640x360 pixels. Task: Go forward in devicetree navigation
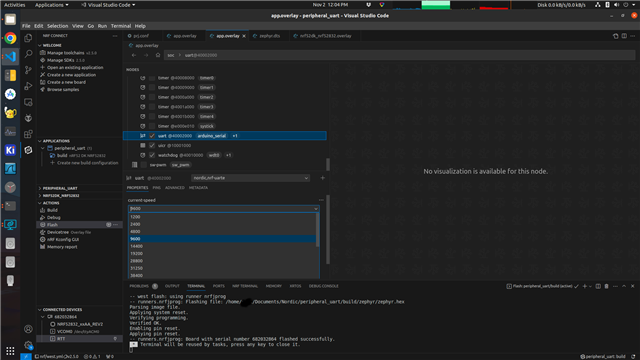(146, 55)
